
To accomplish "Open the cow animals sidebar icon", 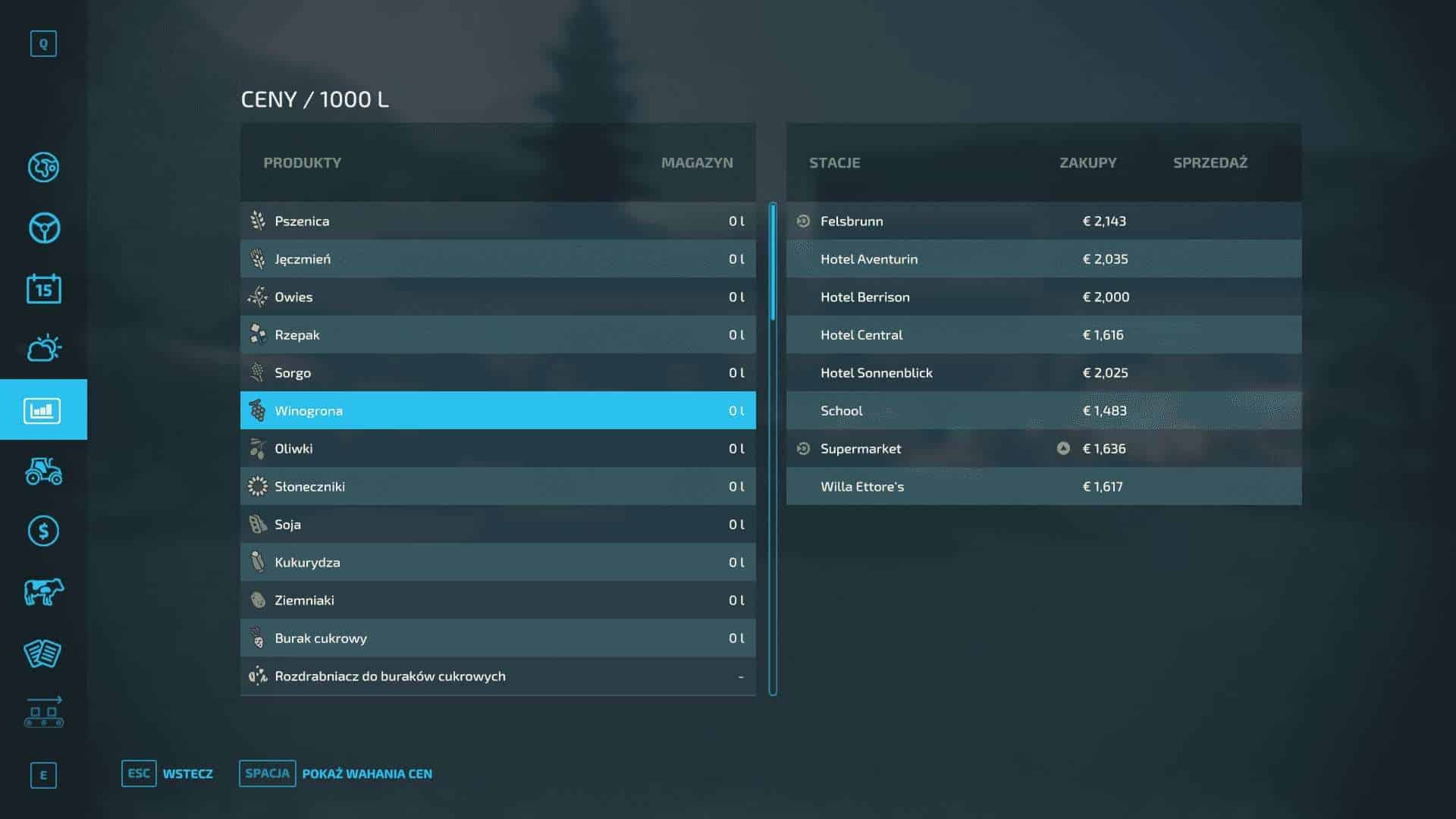I will coord(43,591).
